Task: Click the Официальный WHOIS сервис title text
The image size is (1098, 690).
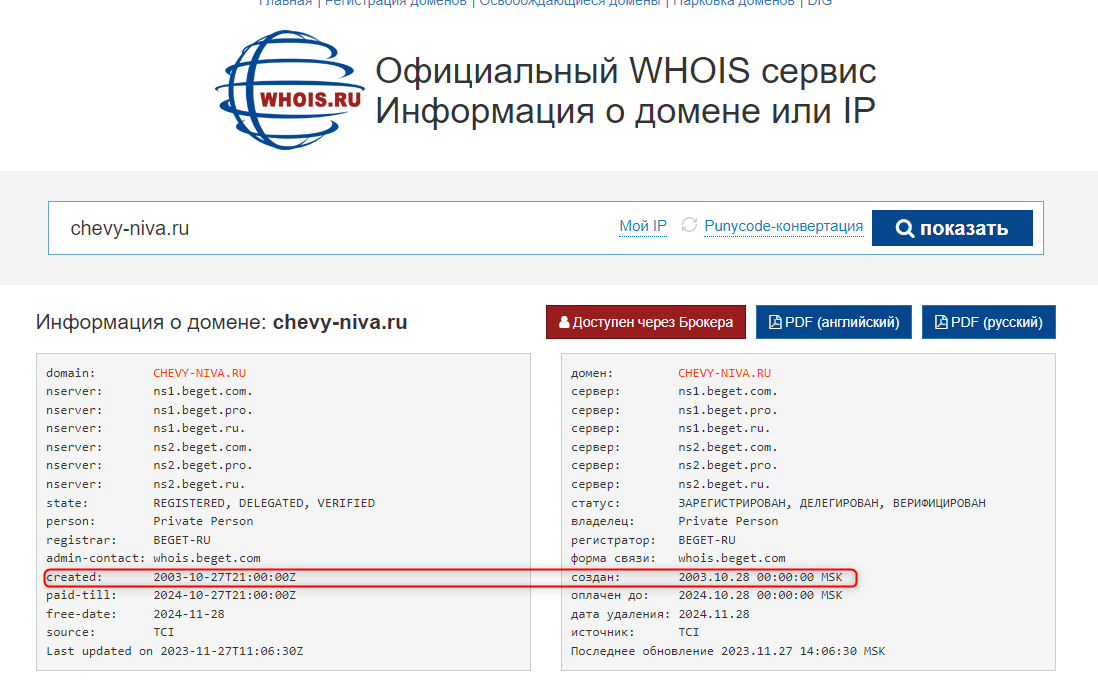Action: [x=625, y=71]
